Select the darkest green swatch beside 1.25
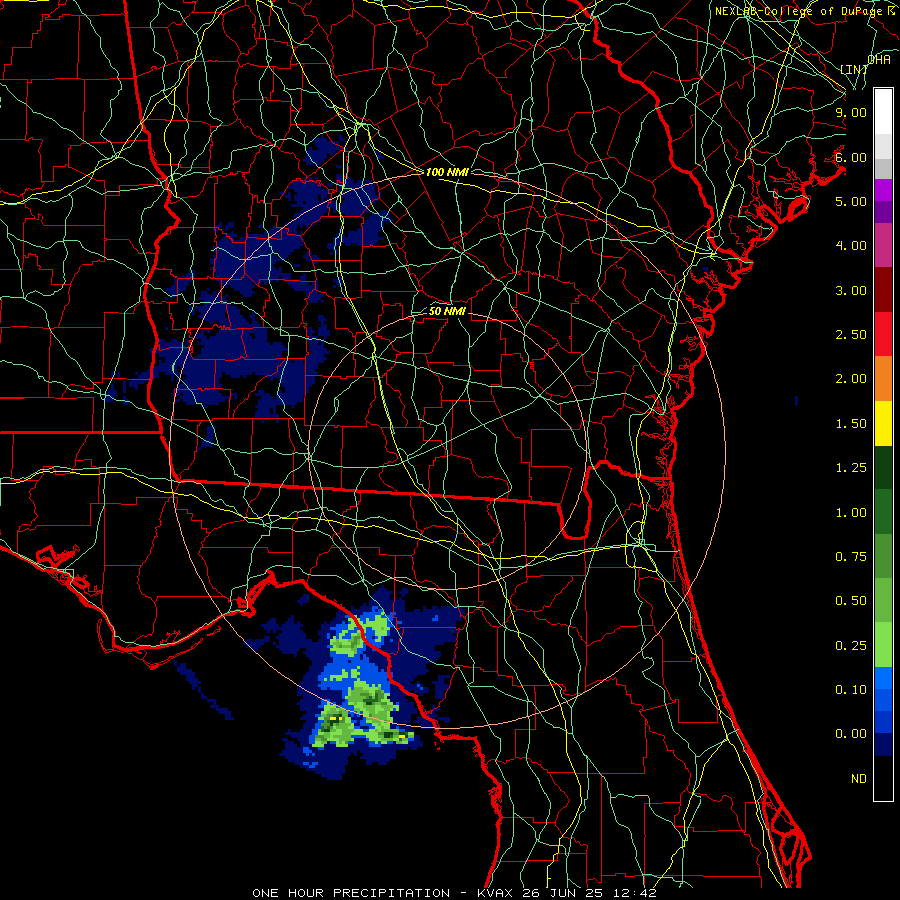The height and width of the screenshot is (900, 900). 883,467
